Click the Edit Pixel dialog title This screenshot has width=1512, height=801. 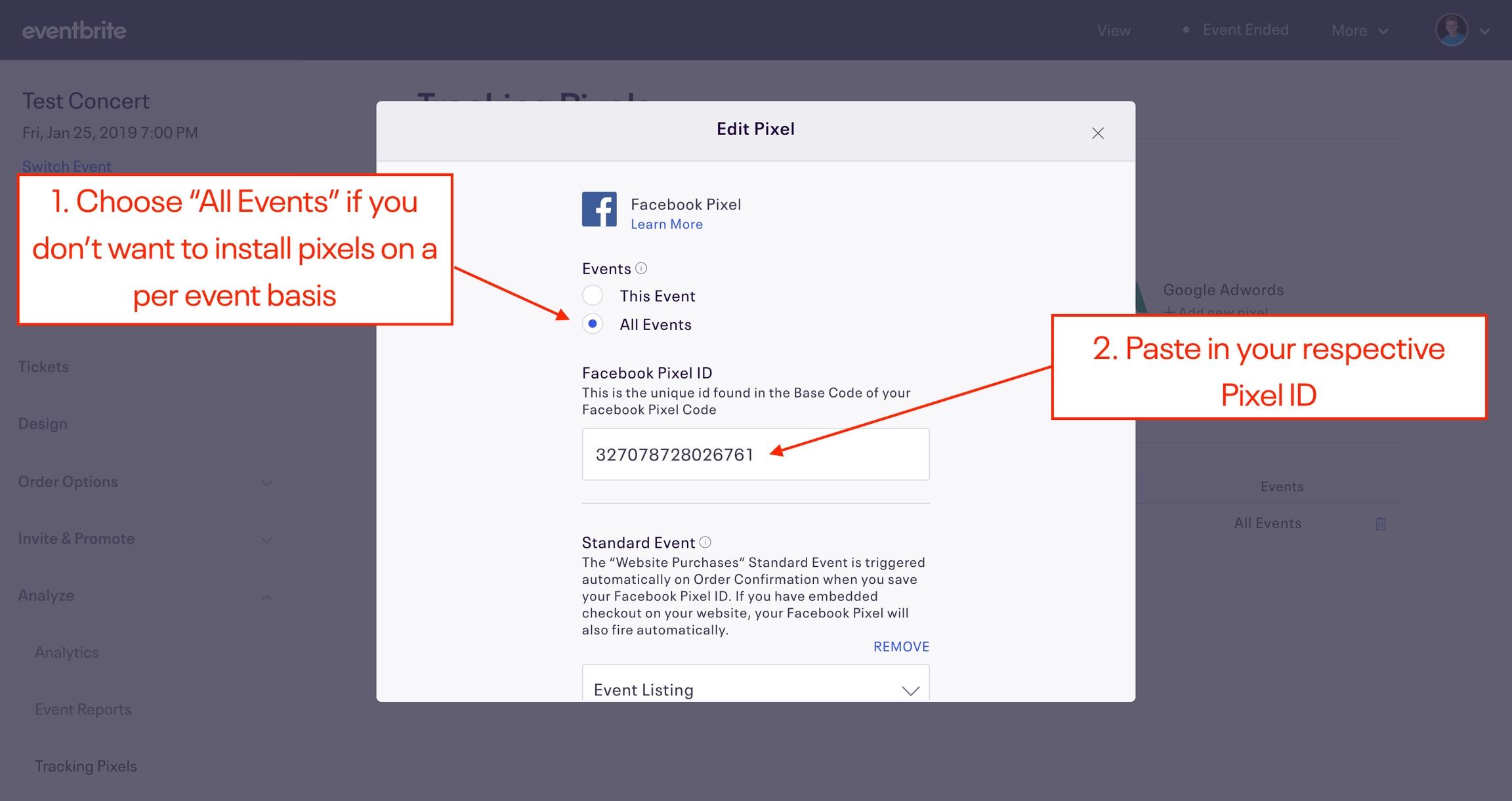(755, 129)
